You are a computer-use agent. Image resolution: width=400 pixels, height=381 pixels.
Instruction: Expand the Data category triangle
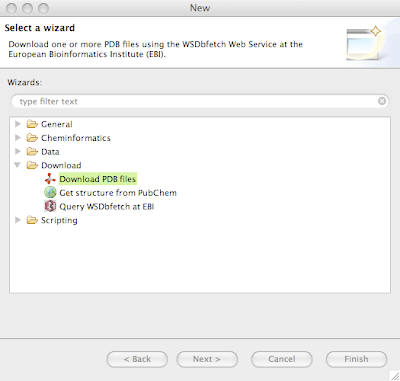click(18, 151)
